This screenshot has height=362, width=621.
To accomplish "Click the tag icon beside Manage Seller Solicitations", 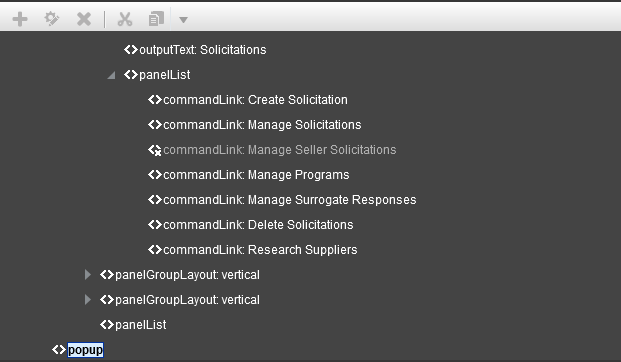I will pos(154,150).
